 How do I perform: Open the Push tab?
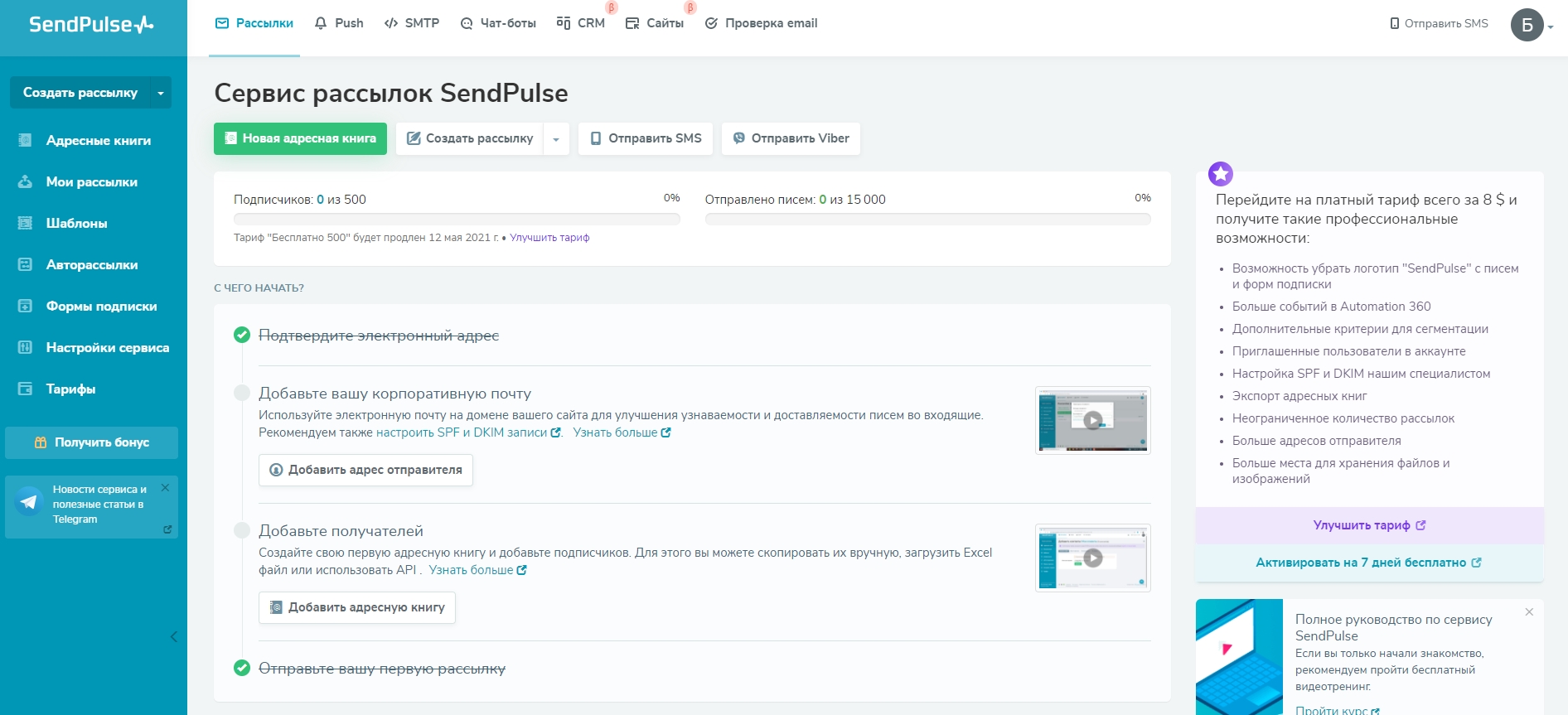point(339,23)
